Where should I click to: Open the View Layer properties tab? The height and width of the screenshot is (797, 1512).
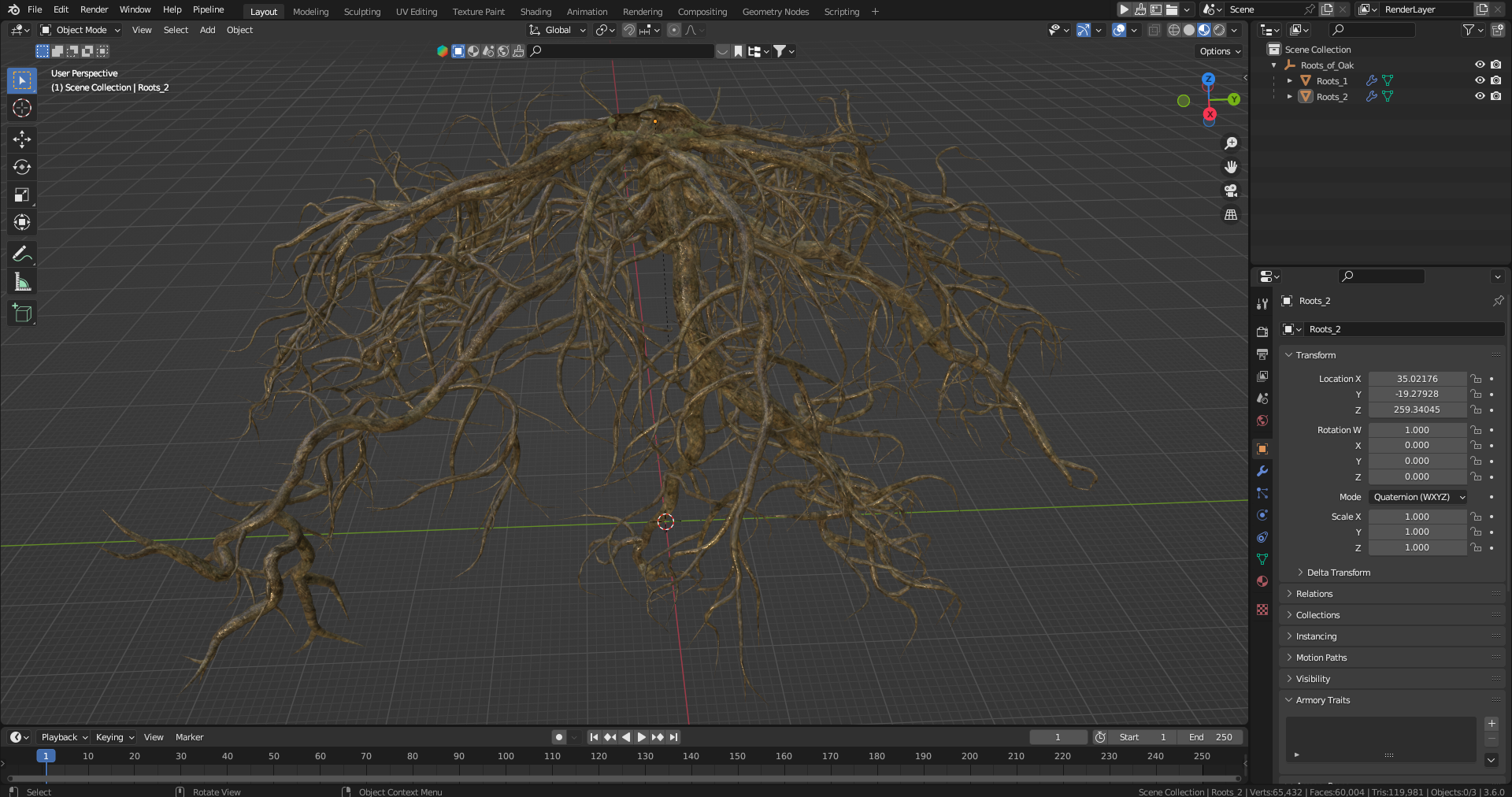point(1262,376)
